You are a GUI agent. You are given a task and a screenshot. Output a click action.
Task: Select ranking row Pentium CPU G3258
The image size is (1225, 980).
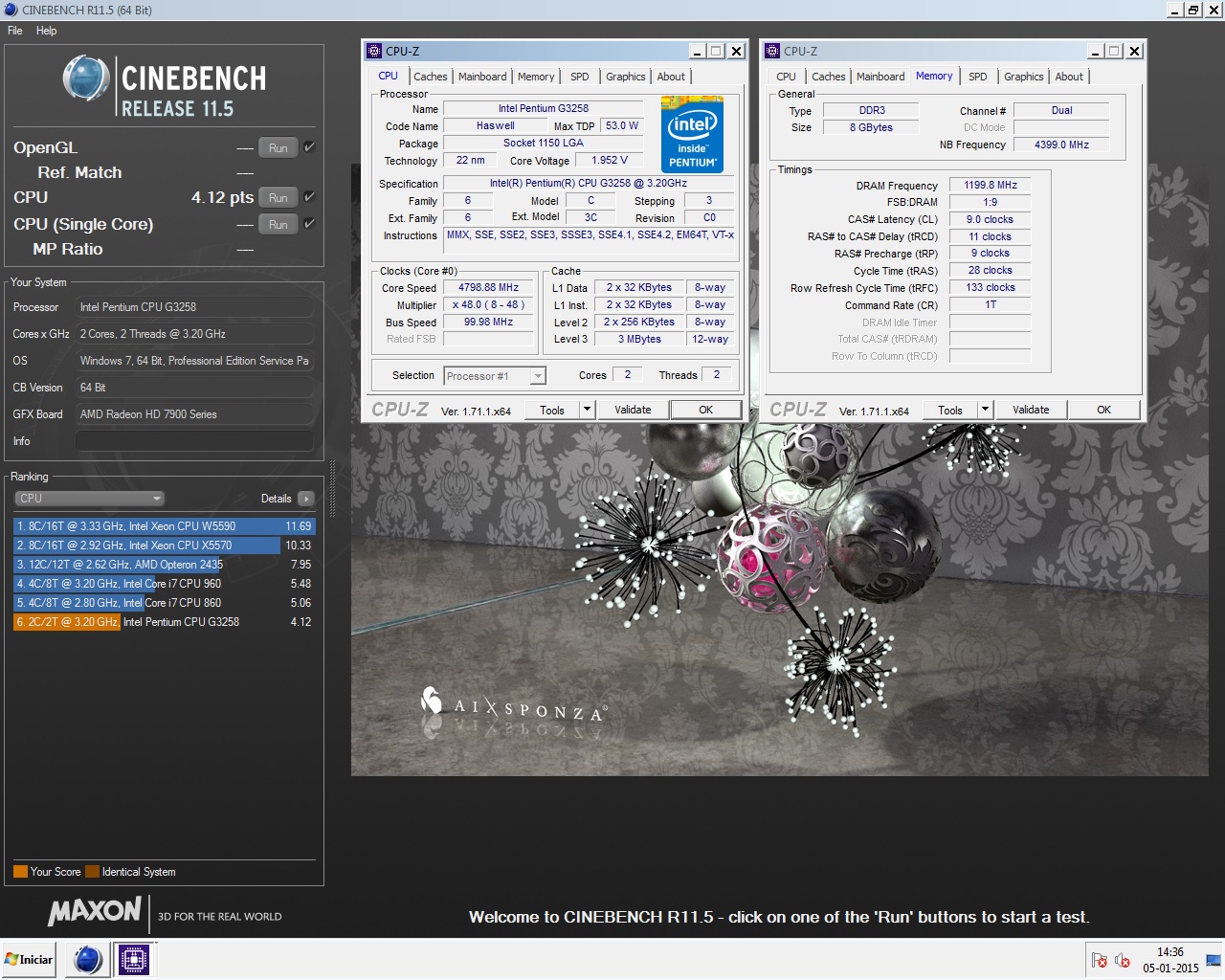point(164,622)
